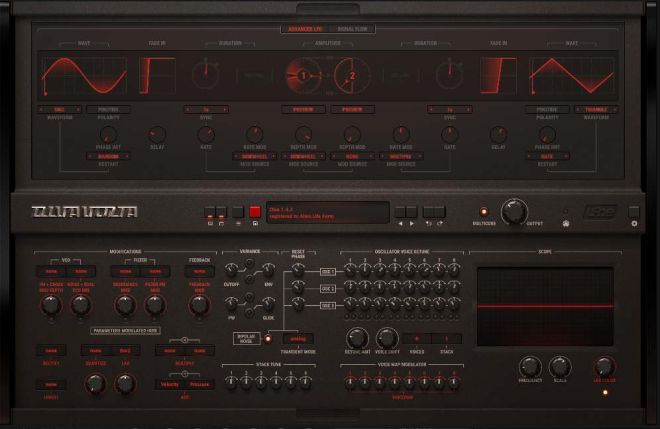Click the Parameters Modulated Here label button
Viewport: 660px width, 429px height.
tap(125, 331)
